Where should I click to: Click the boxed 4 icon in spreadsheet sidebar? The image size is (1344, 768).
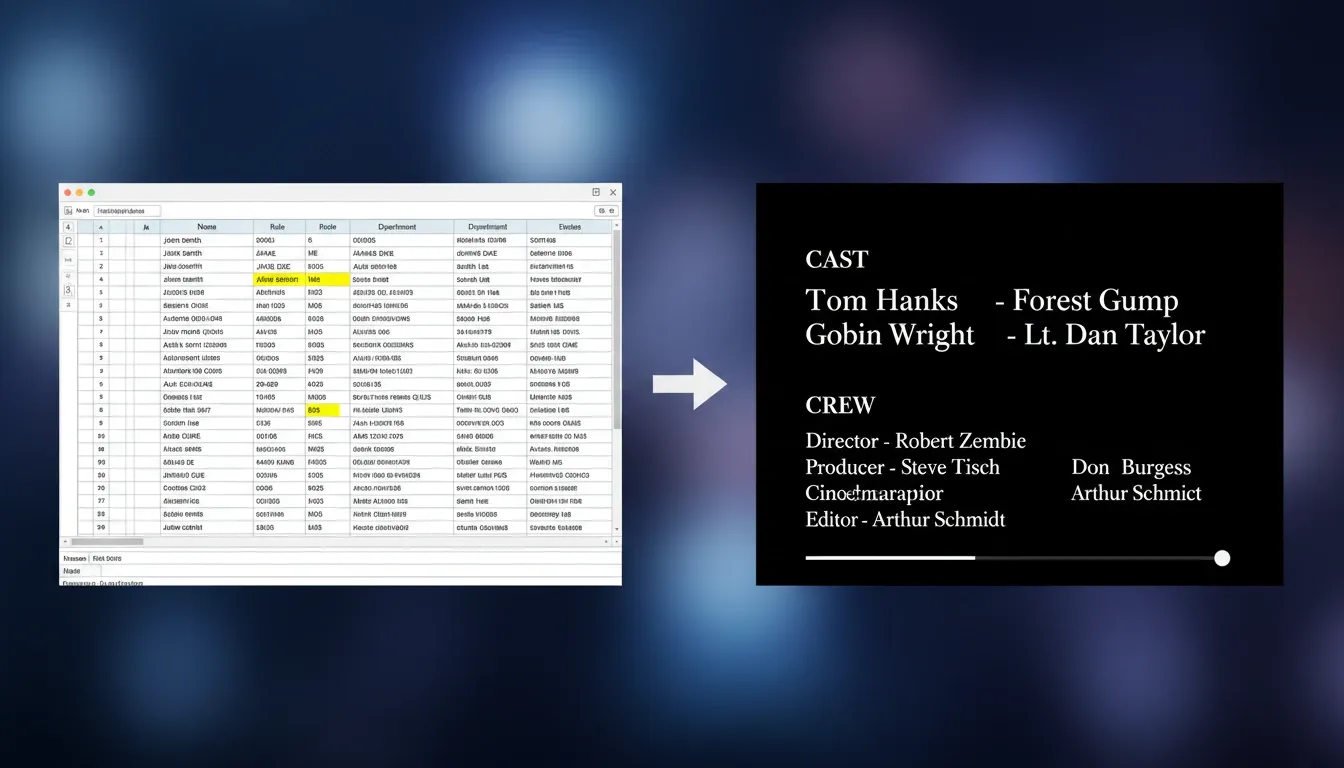tap(68, 227)
